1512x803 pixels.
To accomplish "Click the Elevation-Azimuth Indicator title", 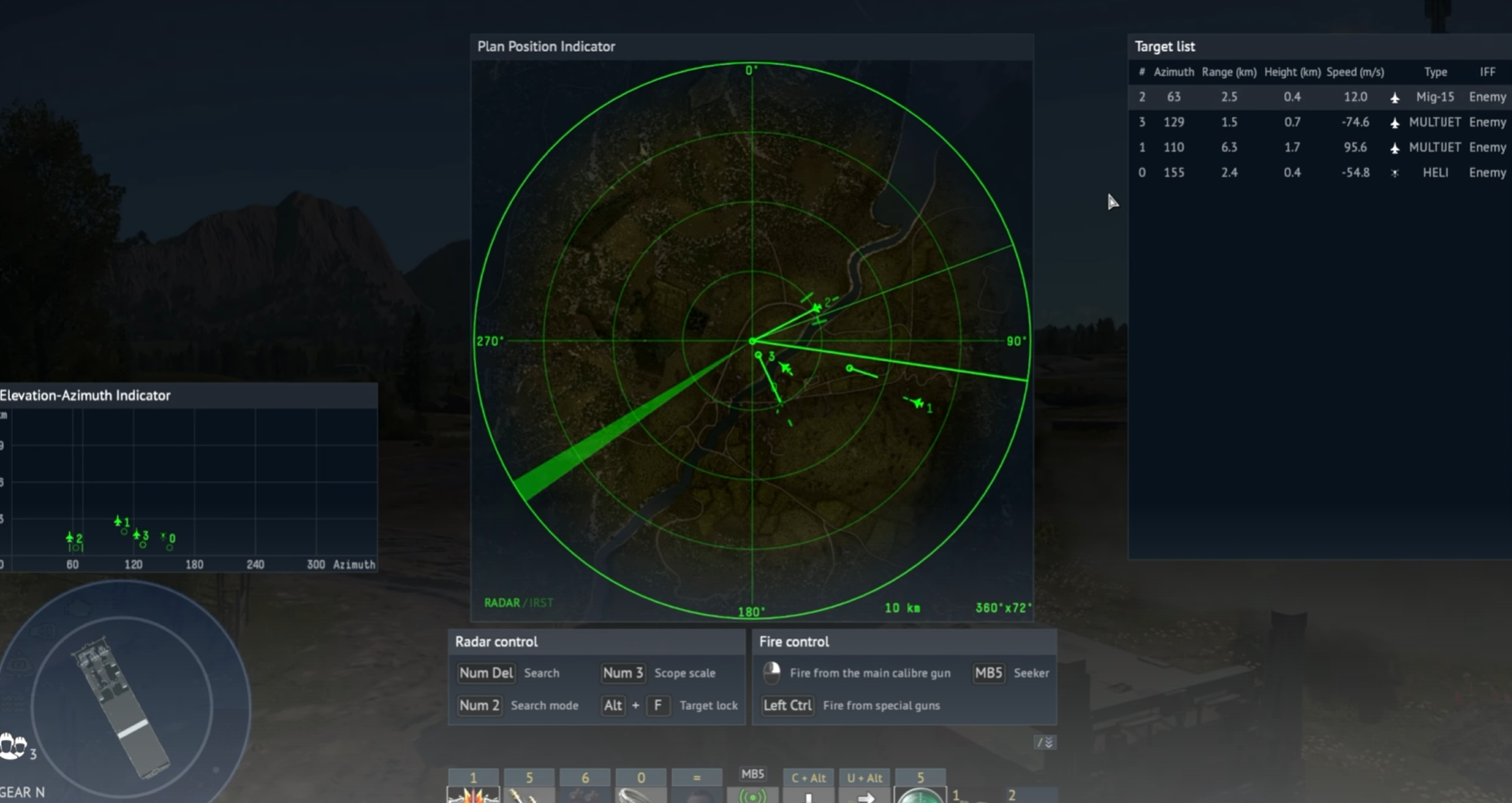I will [85, 395].
